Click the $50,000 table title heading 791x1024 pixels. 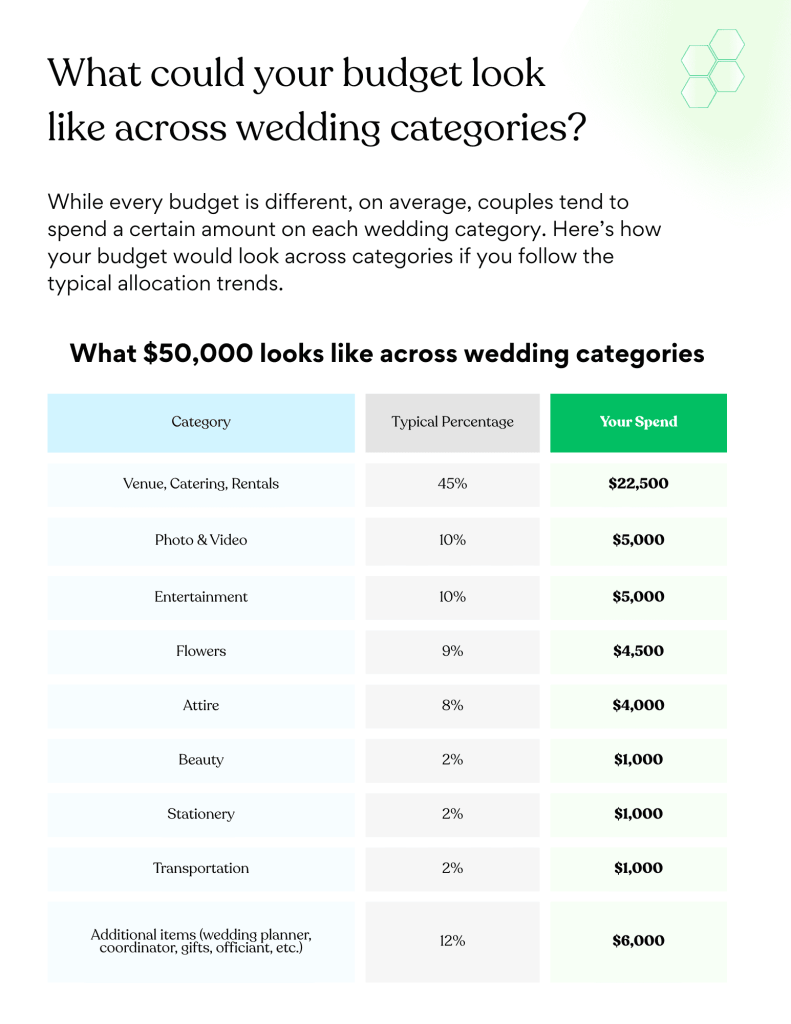pos(387,354)
